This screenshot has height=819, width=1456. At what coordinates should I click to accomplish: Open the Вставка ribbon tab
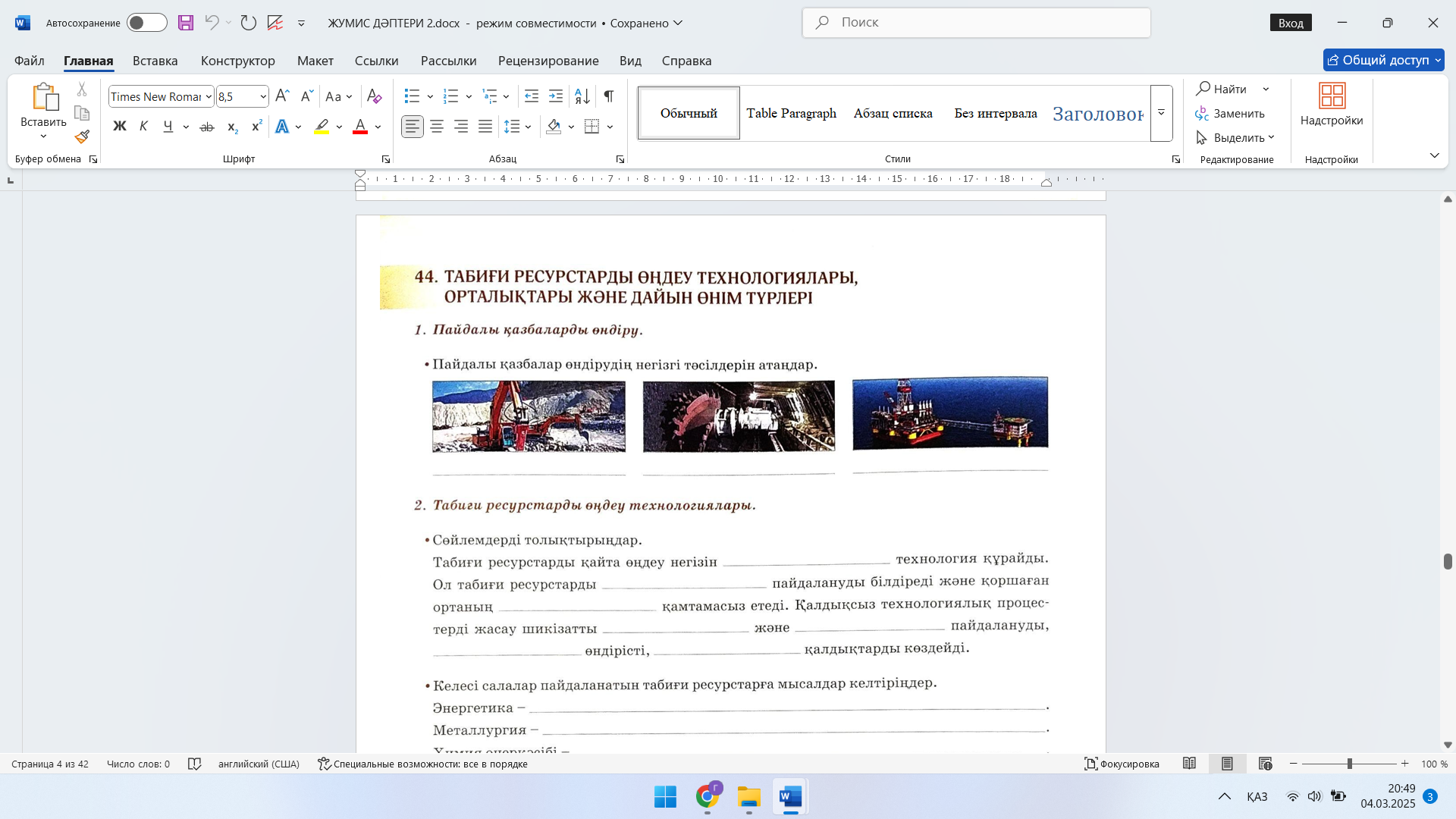click(155, 61)
